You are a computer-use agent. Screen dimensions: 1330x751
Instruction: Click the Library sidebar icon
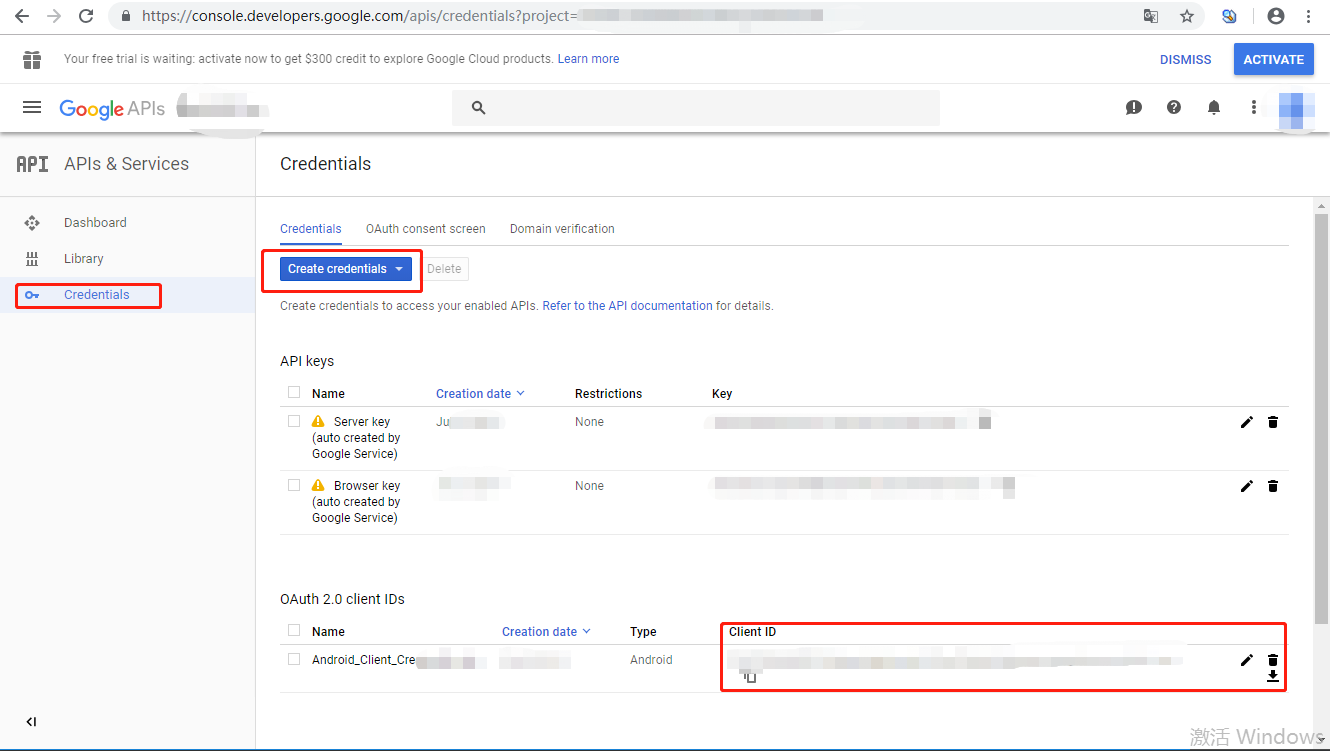click(32, 259)
